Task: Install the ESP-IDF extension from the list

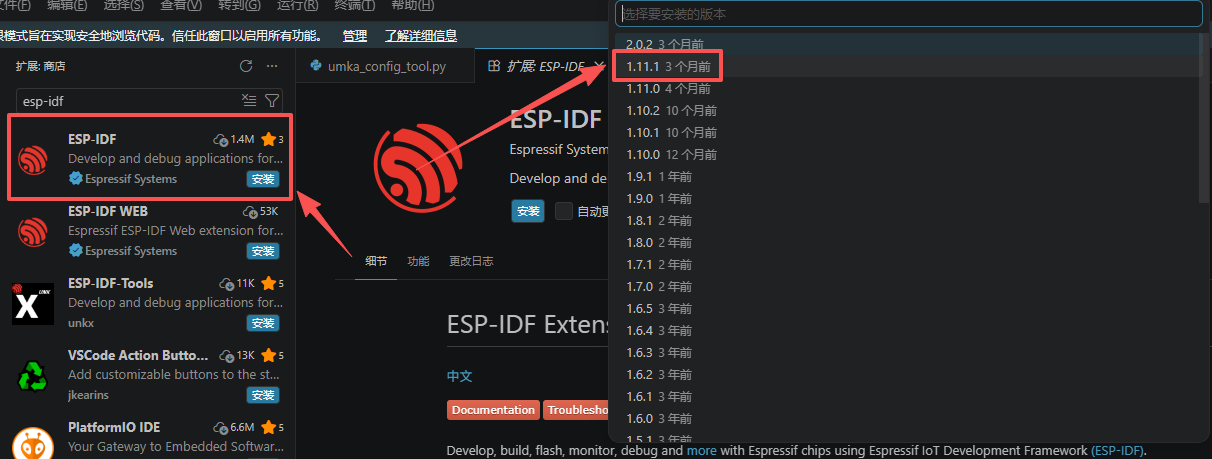Action: tap(263, 180)
